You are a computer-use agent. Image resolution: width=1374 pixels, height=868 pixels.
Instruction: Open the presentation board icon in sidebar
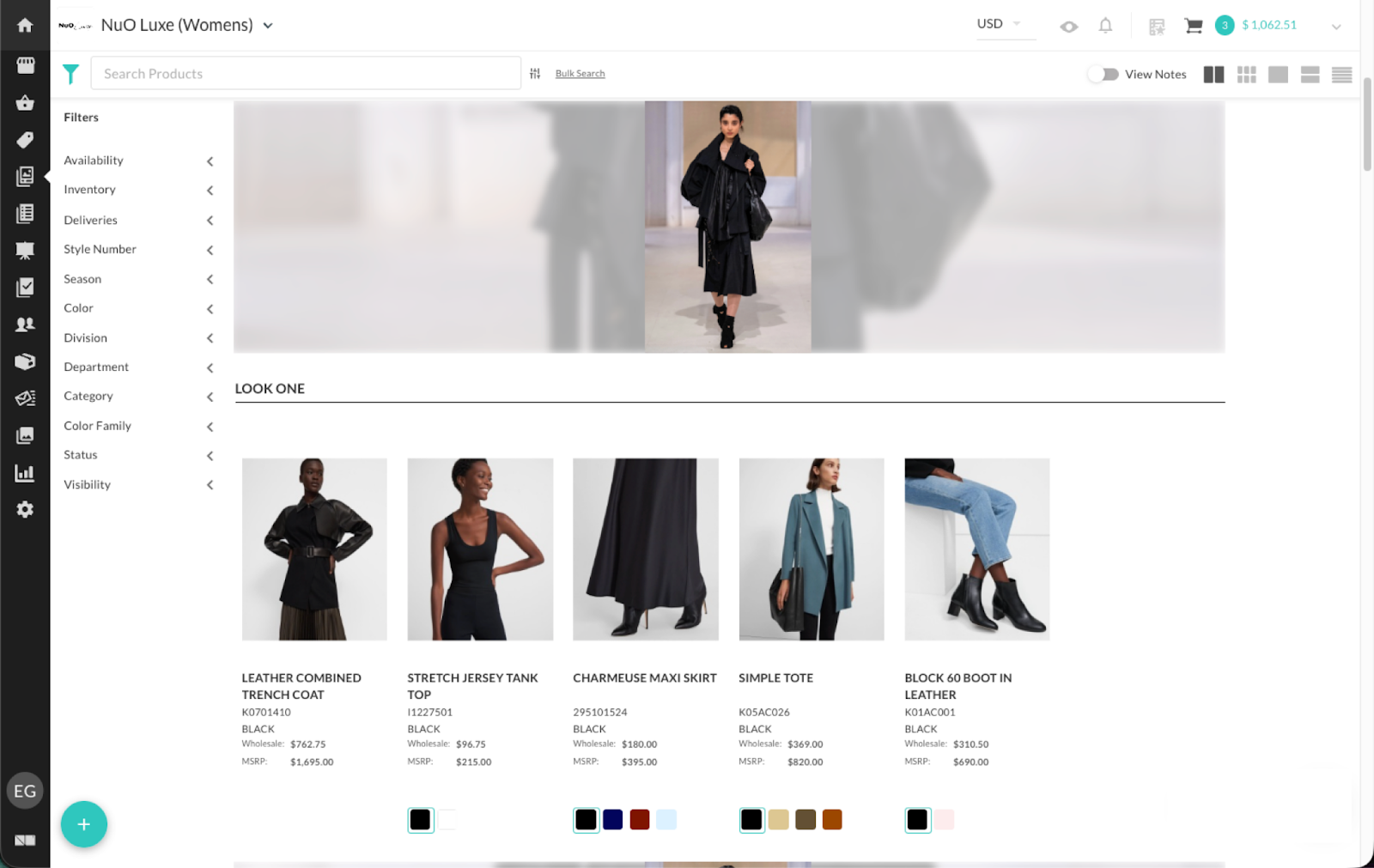click(x=25, y=250)
